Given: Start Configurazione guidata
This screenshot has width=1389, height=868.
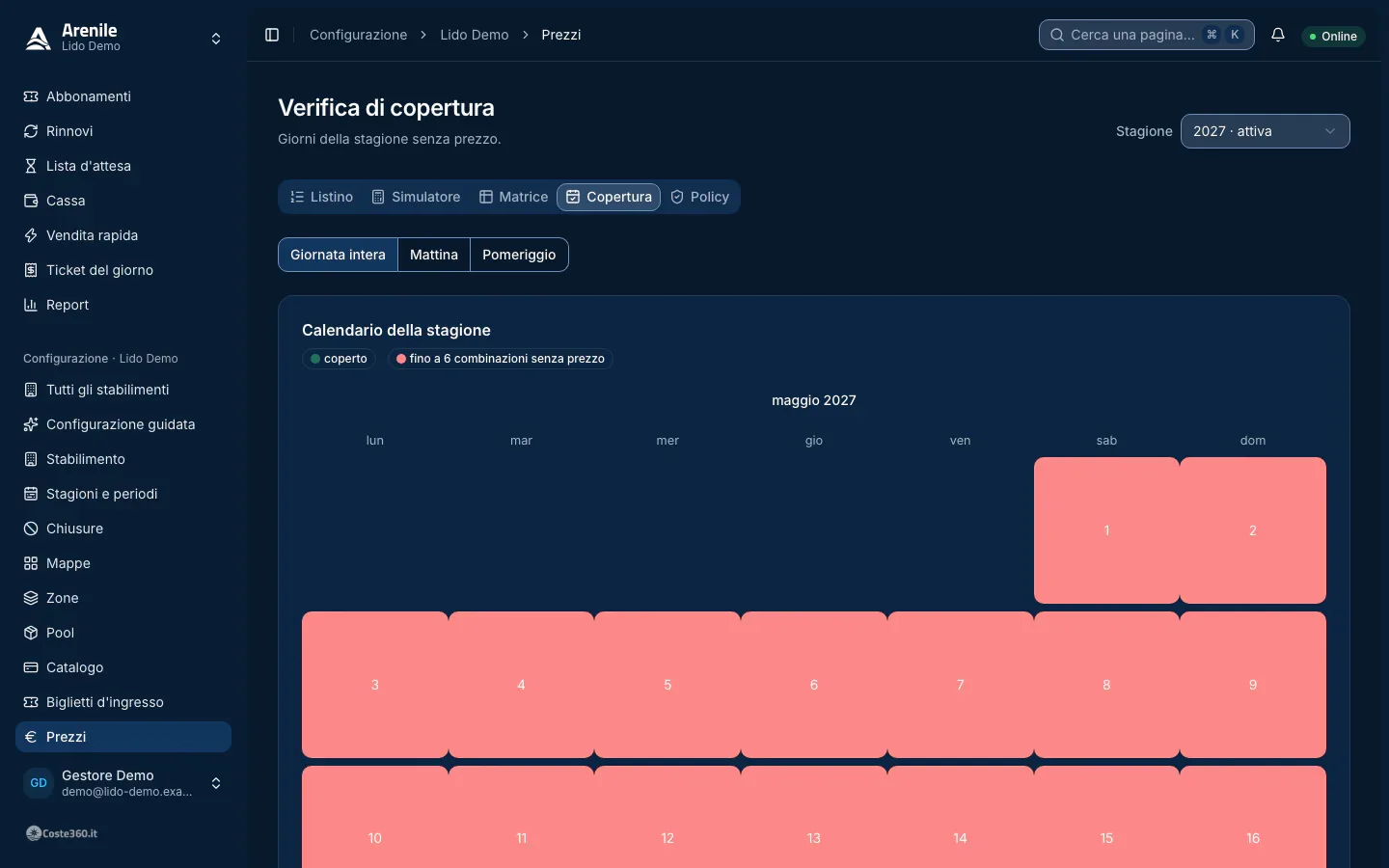Looking at the screenshot, I should 123,424.
